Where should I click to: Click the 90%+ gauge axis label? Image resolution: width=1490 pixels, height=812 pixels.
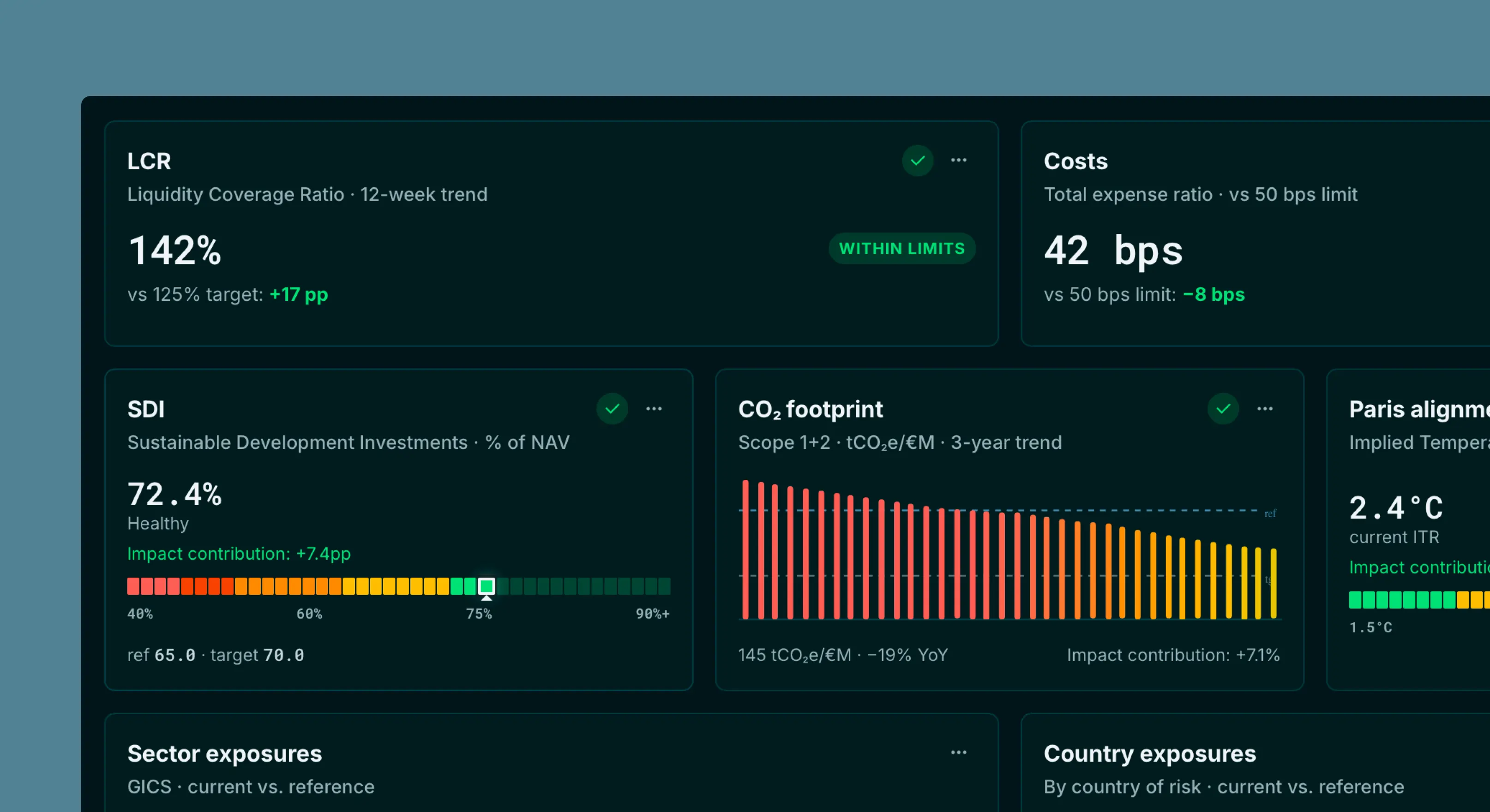click(x=653, y=614)
